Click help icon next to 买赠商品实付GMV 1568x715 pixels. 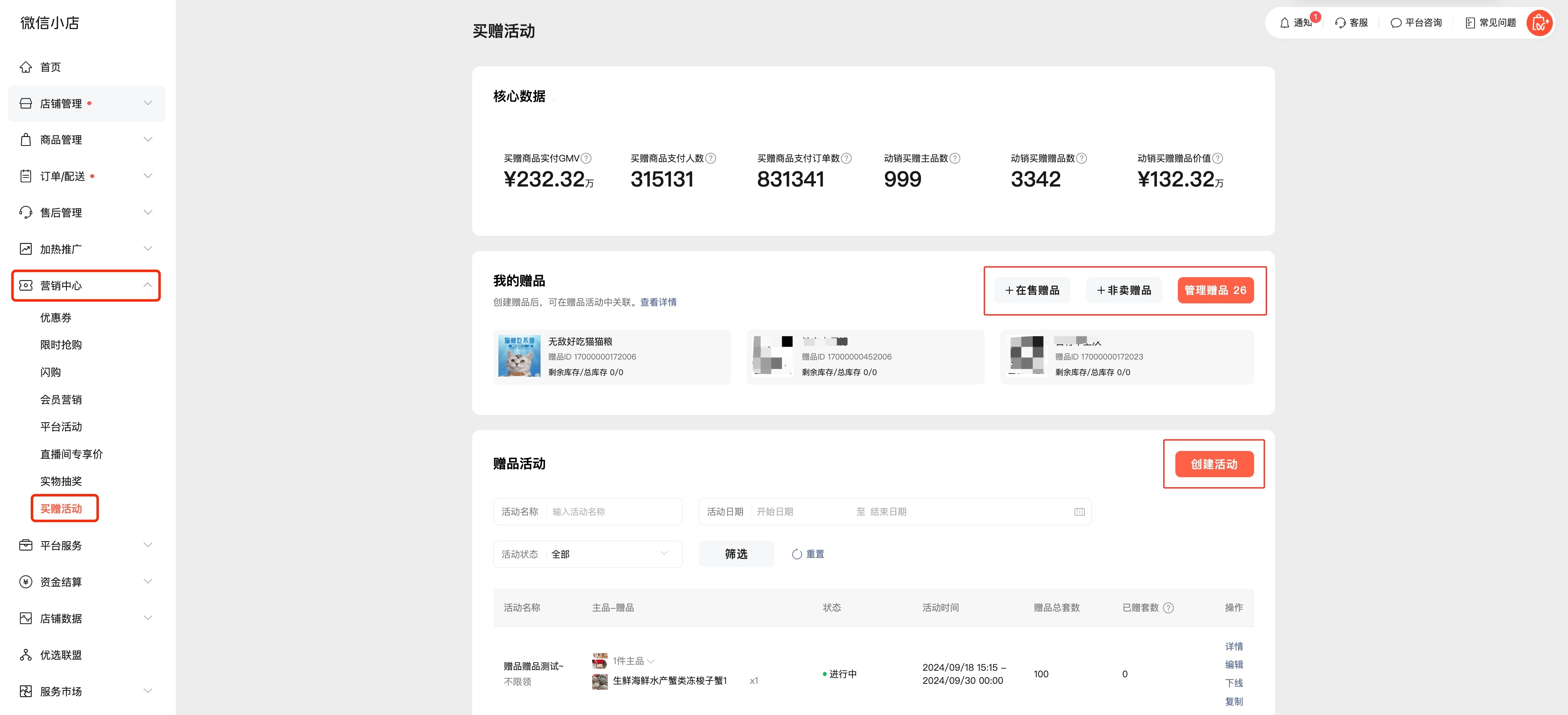(586, 158)
